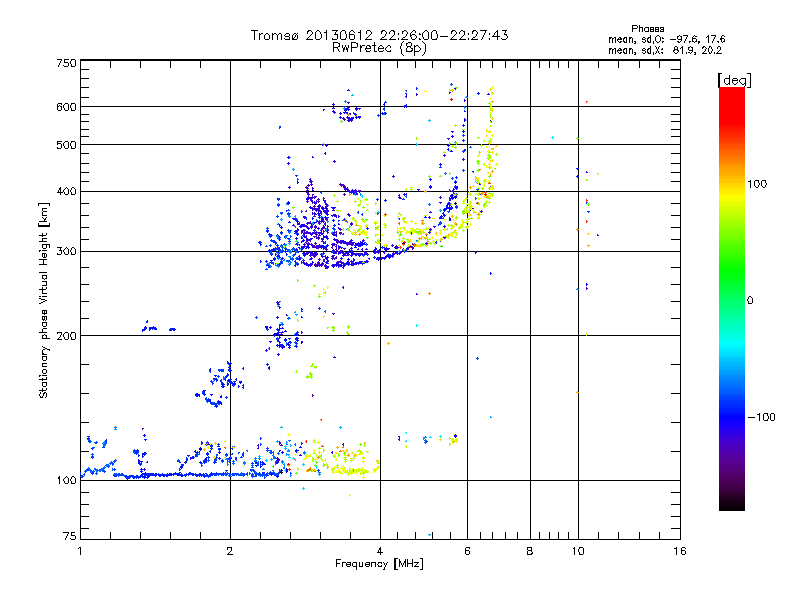This screenshot has width=800, height=600.
Task: Click the x-axis tick label '4'
Action: point(380,551)
